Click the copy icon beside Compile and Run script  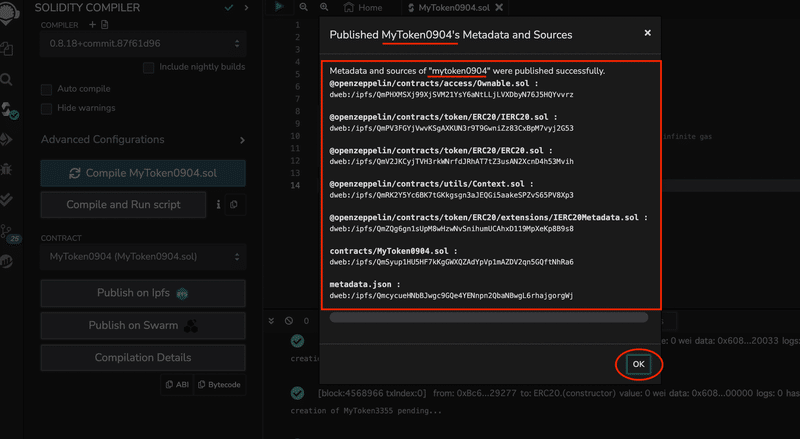(x=234, y=205)
